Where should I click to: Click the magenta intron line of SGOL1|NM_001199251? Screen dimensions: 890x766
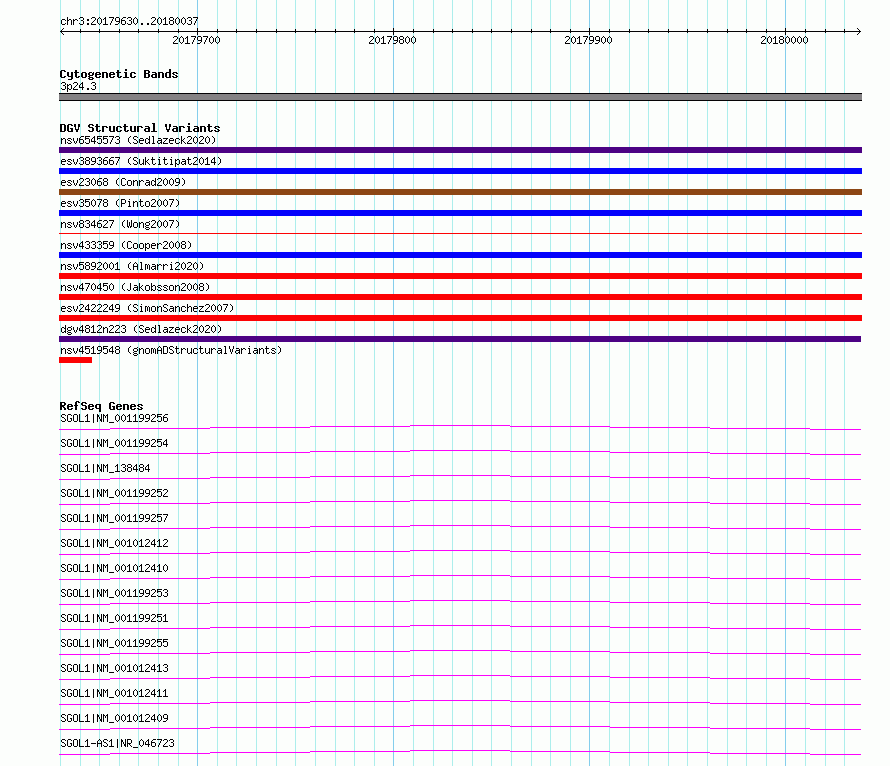[x=460, y=627]
